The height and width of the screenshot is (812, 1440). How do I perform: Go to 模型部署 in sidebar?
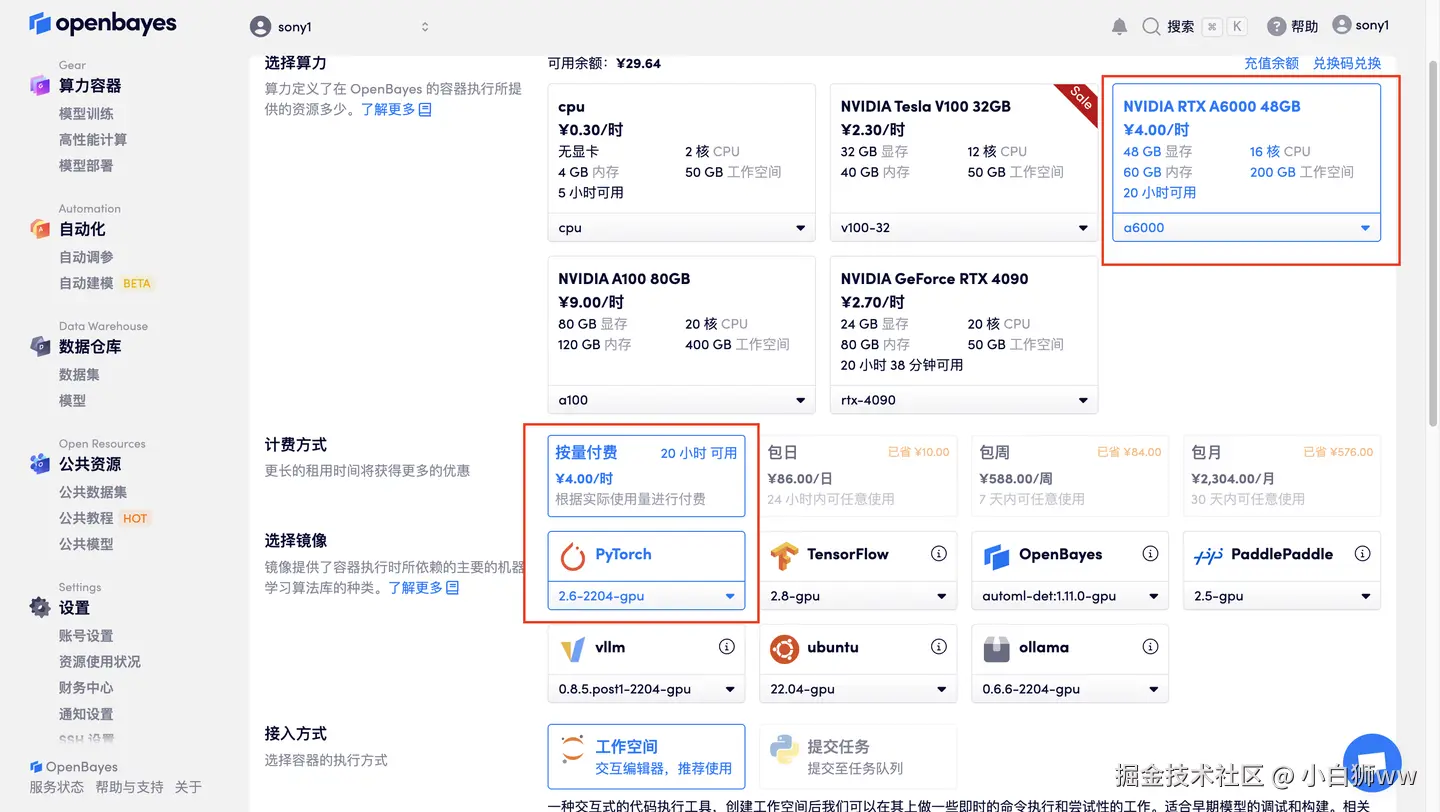pos(86,166)
